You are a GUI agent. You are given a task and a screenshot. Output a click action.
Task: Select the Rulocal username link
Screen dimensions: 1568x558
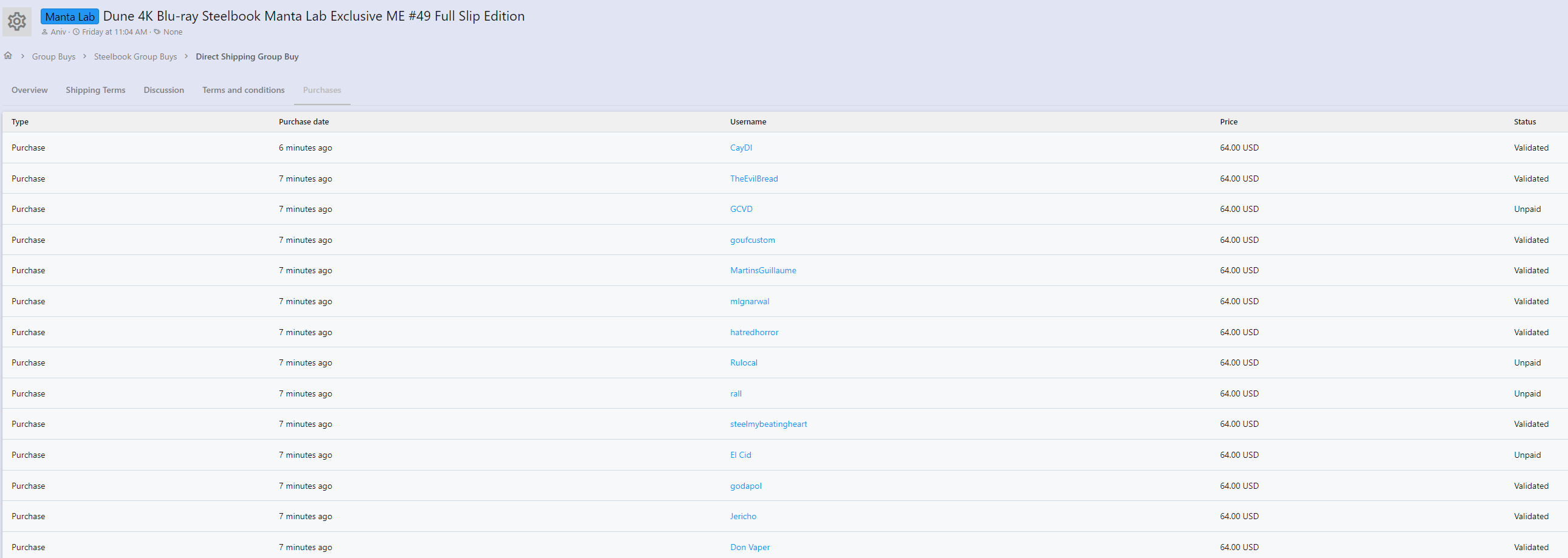[744, 363]
